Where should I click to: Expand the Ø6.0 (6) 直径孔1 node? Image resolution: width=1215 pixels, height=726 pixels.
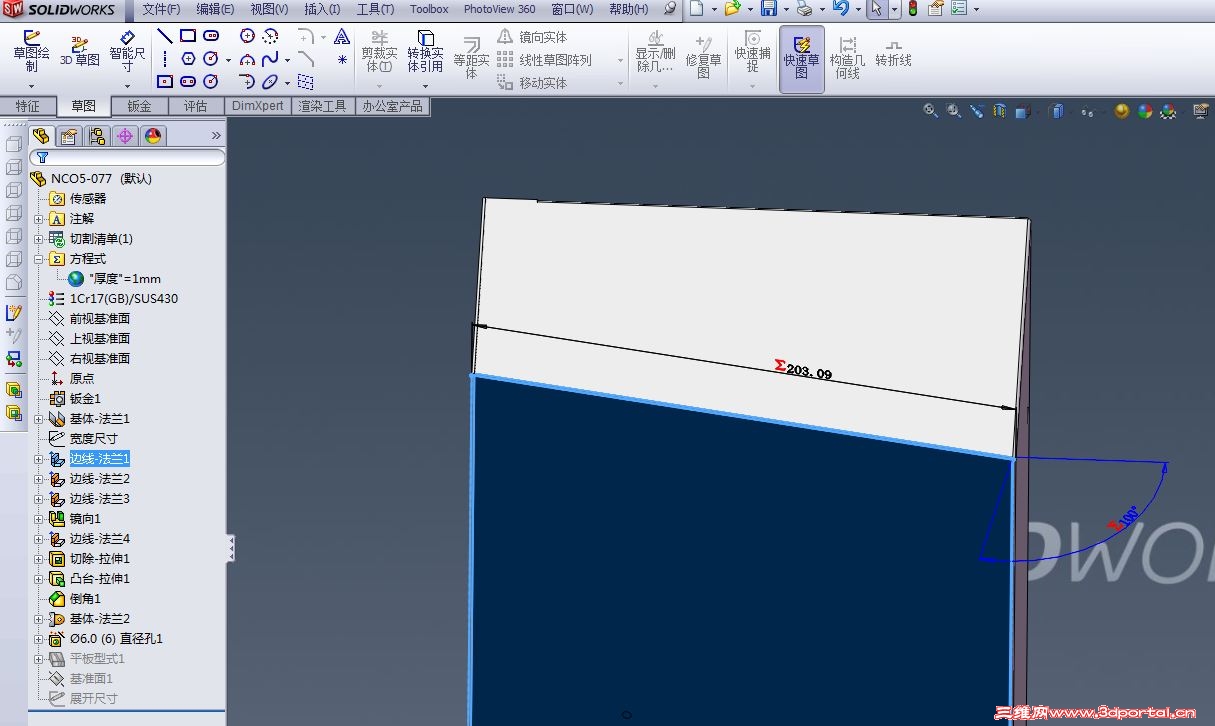click(x=39, y=638)
